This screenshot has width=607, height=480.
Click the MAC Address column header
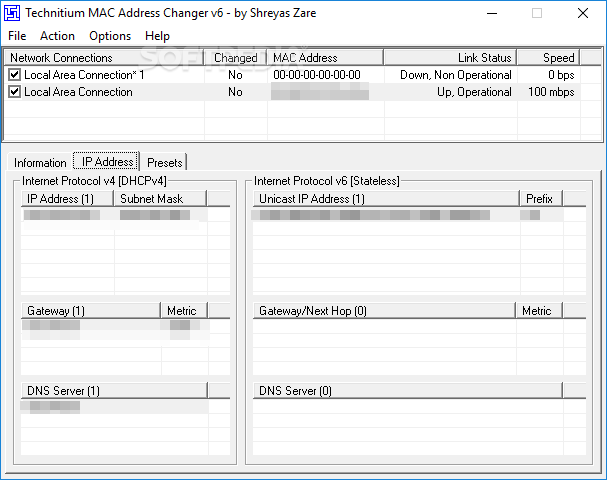point(325,58)
